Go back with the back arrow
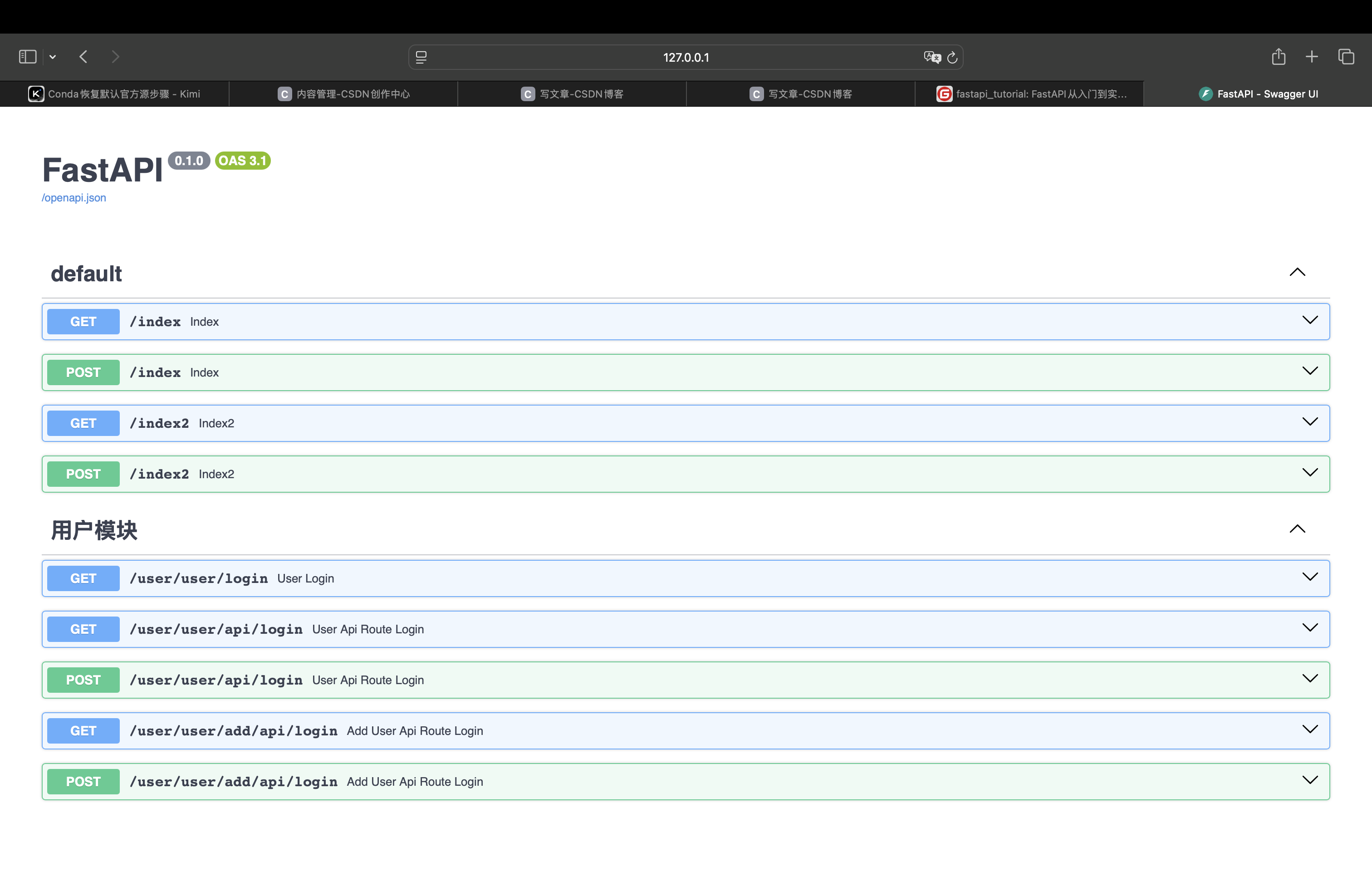Viewport: 1372px width, 891px height. coord(83,56)
